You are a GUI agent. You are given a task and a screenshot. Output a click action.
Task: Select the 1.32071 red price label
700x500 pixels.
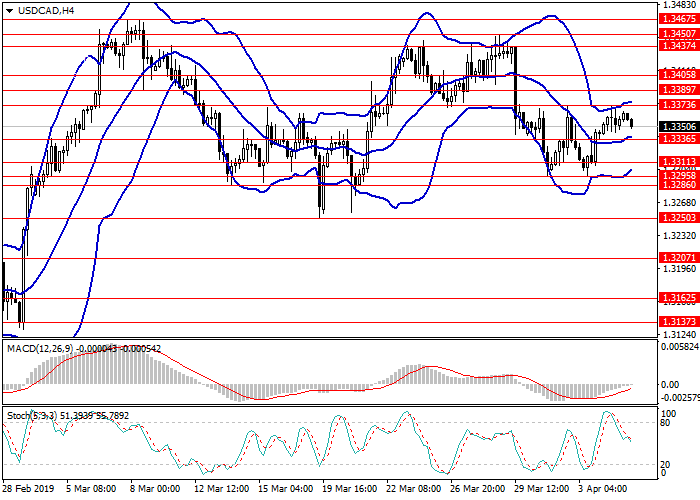679,257
